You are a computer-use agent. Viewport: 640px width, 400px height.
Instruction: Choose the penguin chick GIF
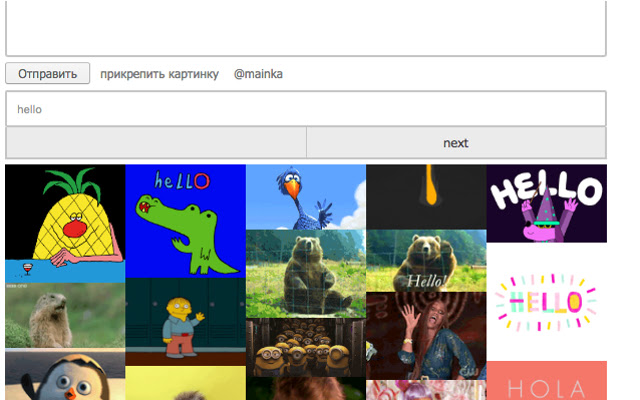pyautogui.click(x=65, y=374)
